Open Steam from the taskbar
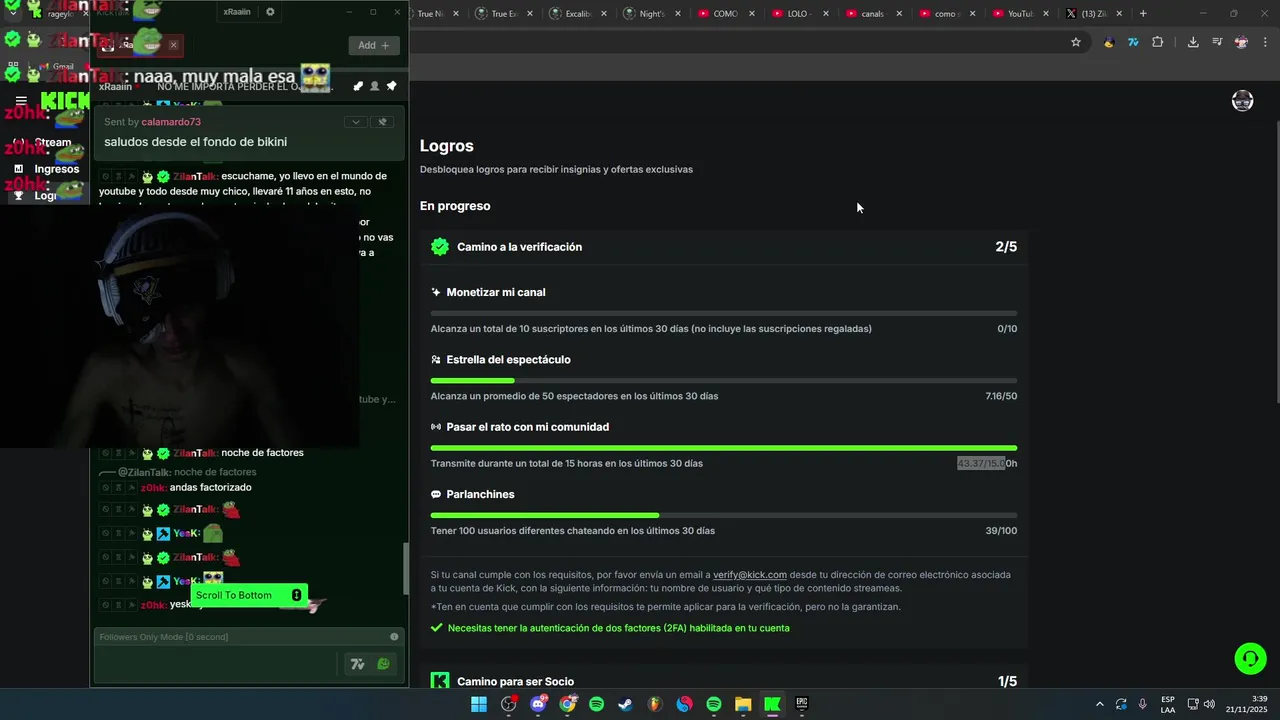This screenshot has height=720, width=1280. [625, 704]
